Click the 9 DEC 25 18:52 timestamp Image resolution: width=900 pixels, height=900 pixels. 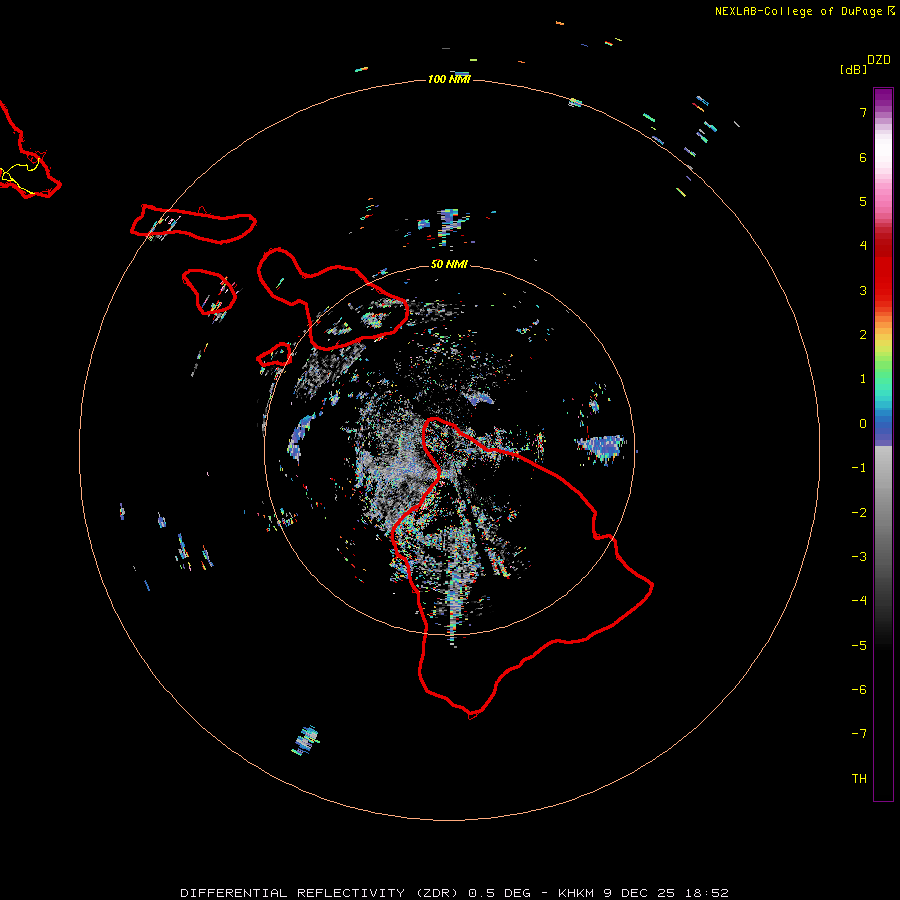point(666,893)
